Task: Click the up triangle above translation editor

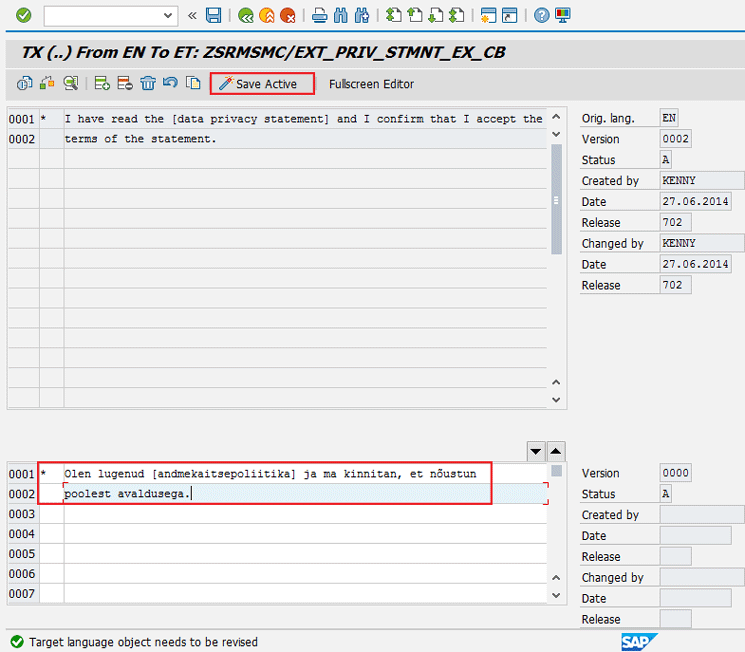Action: pyautogui.click(x=557, y=452)
